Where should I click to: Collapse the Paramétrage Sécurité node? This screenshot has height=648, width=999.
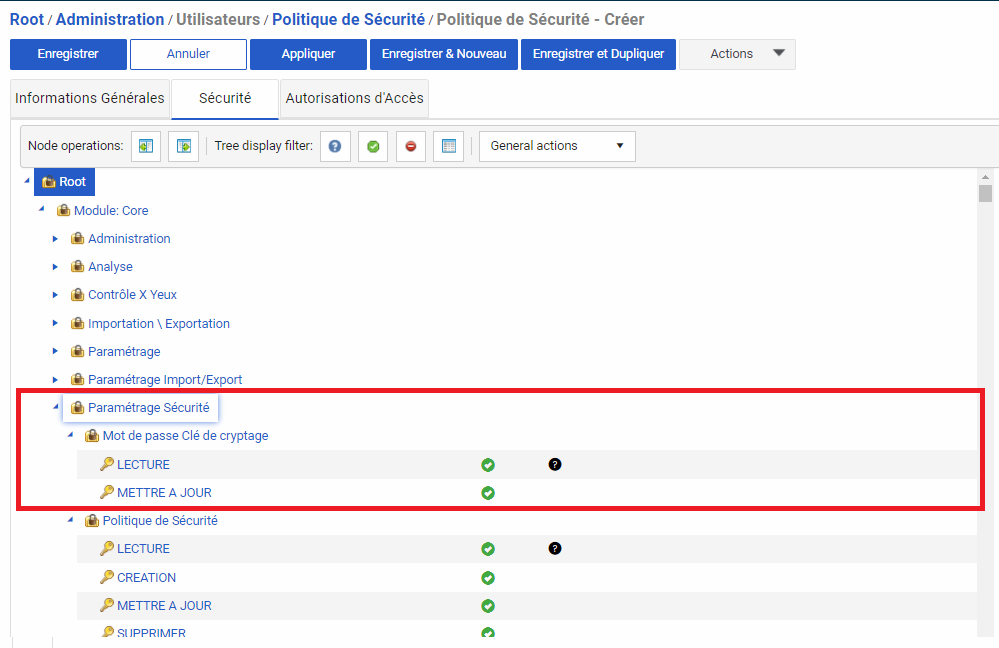coord(56,407)
